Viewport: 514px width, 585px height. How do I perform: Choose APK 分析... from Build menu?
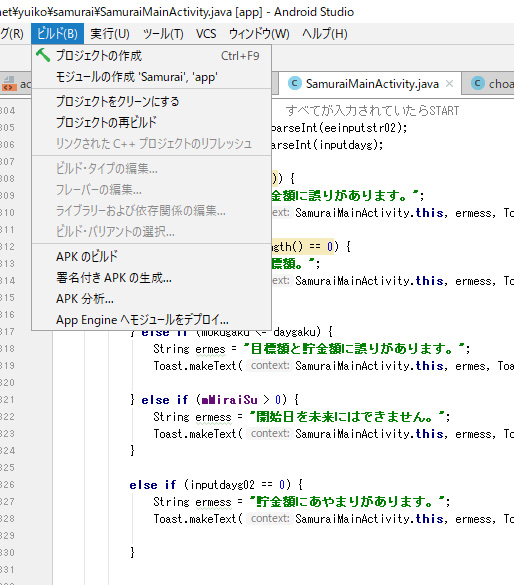[x=151, y=299]
